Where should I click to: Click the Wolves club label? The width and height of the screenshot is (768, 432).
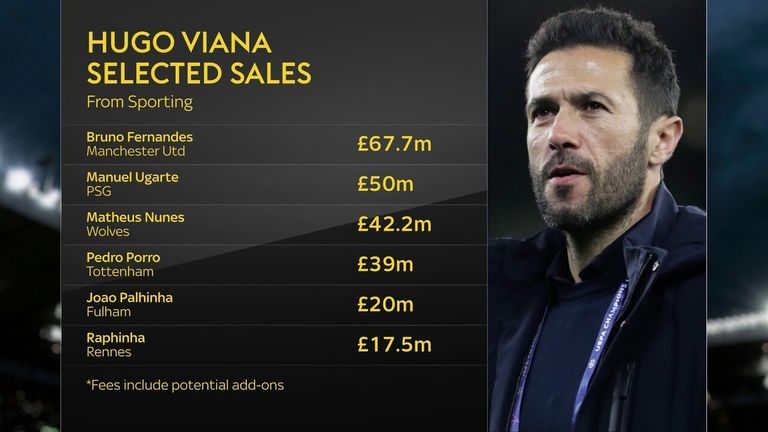[107, 231]
